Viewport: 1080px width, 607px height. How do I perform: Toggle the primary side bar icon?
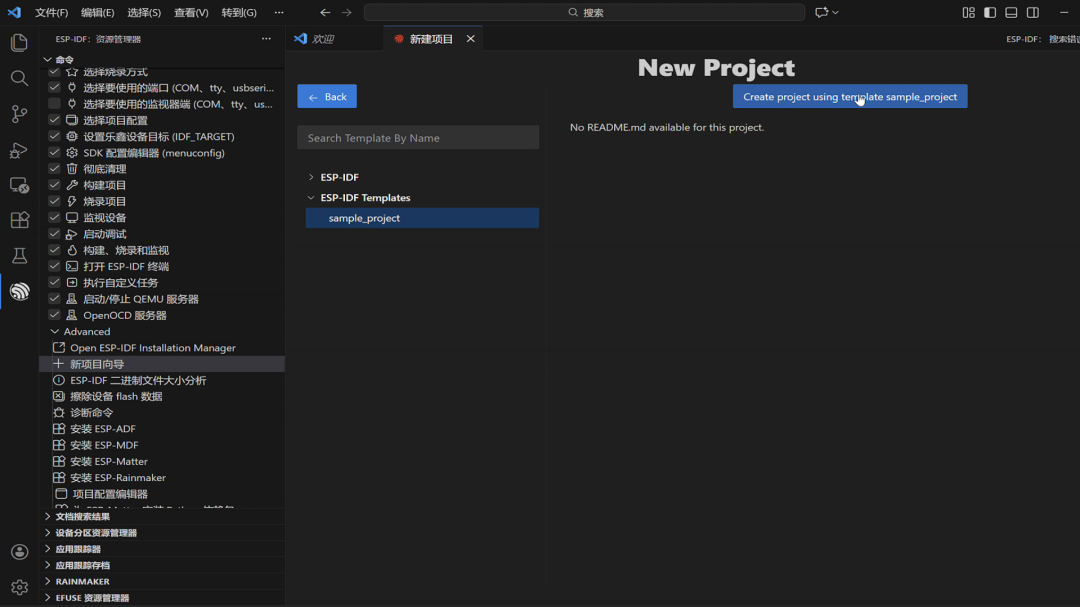990,12
